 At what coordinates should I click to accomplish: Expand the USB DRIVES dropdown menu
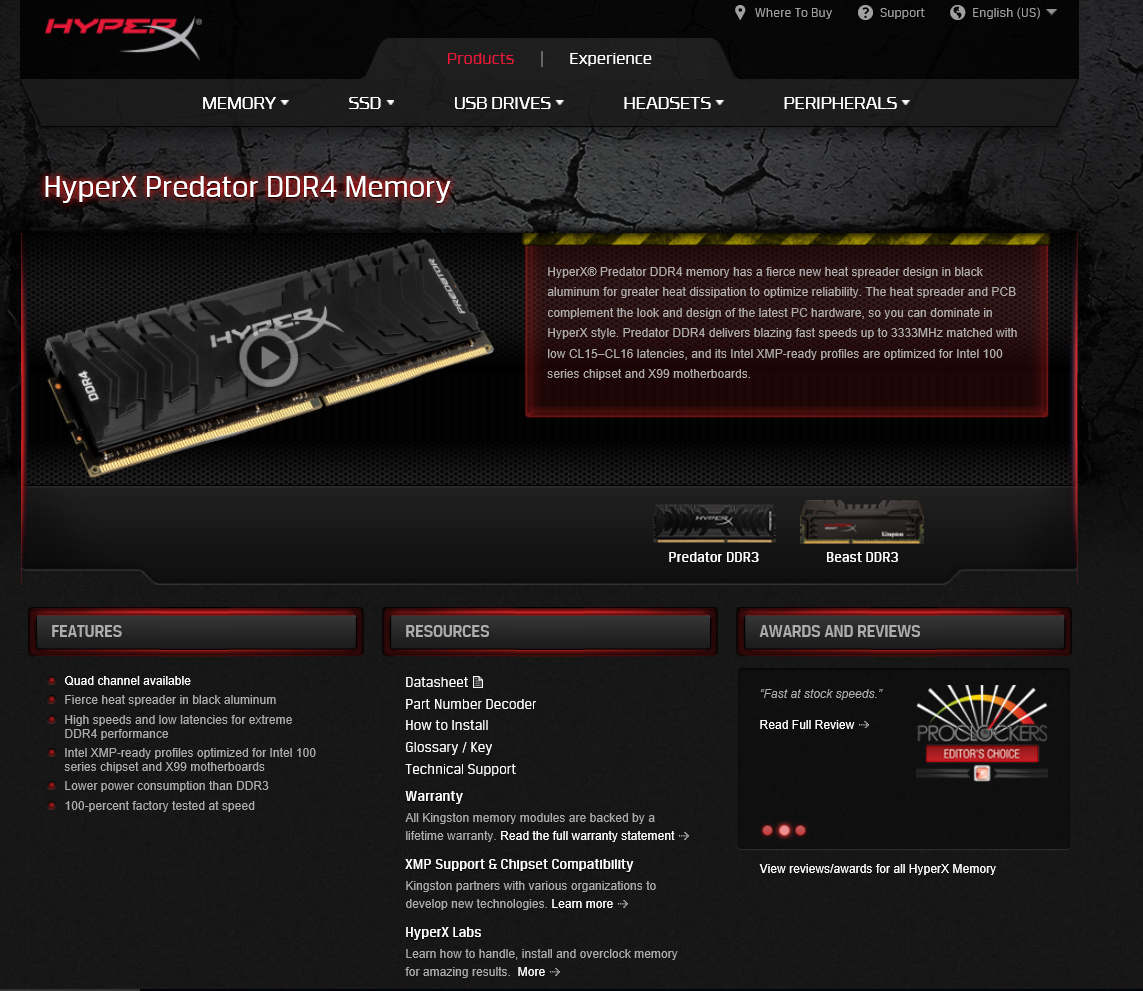(x=509, y=103)
